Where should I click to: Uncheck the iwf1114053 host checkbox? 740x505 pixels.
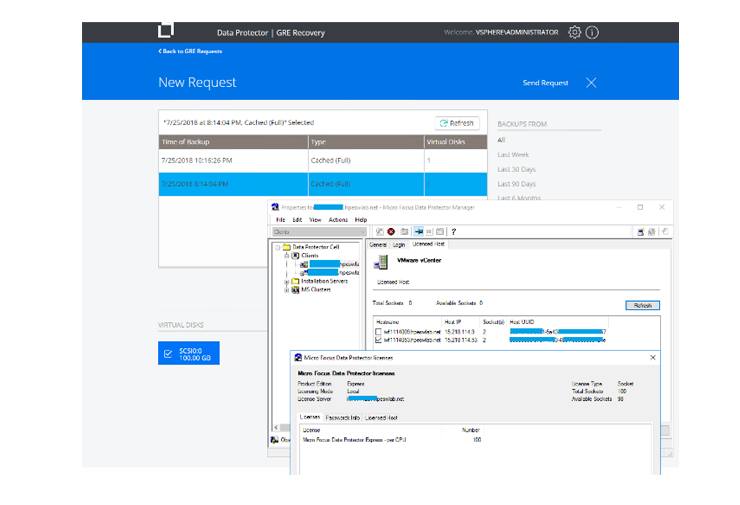pyautogui.click(x=378, y=340)
